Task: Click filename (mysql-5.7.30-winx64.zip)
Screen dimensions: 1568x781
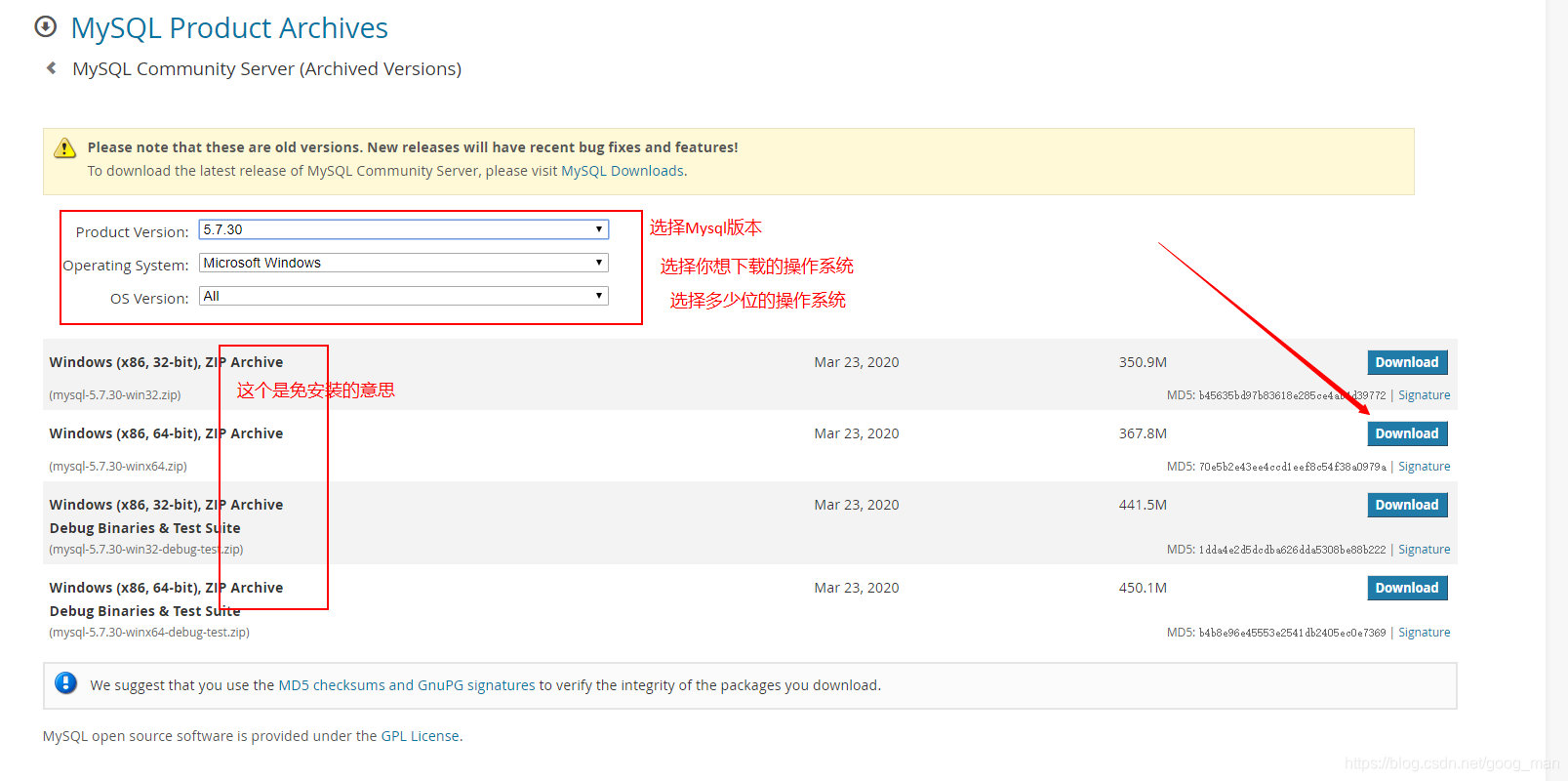Action: point(118,467)
